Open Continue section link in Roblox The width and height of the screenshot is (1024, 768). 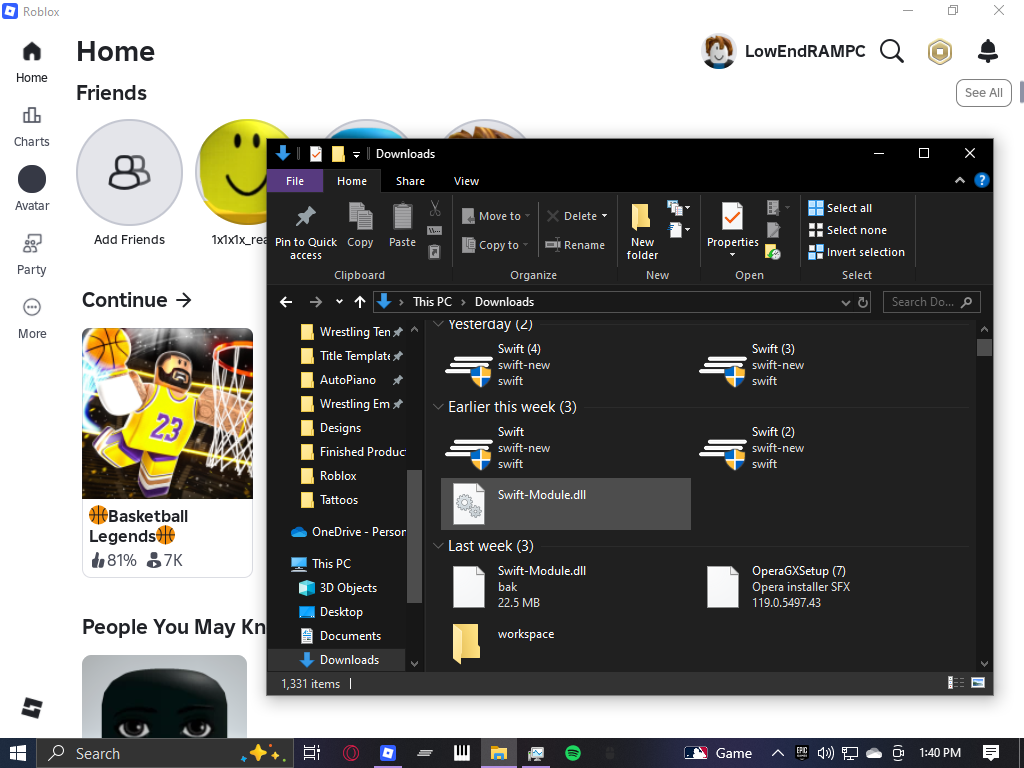(136, 300)
